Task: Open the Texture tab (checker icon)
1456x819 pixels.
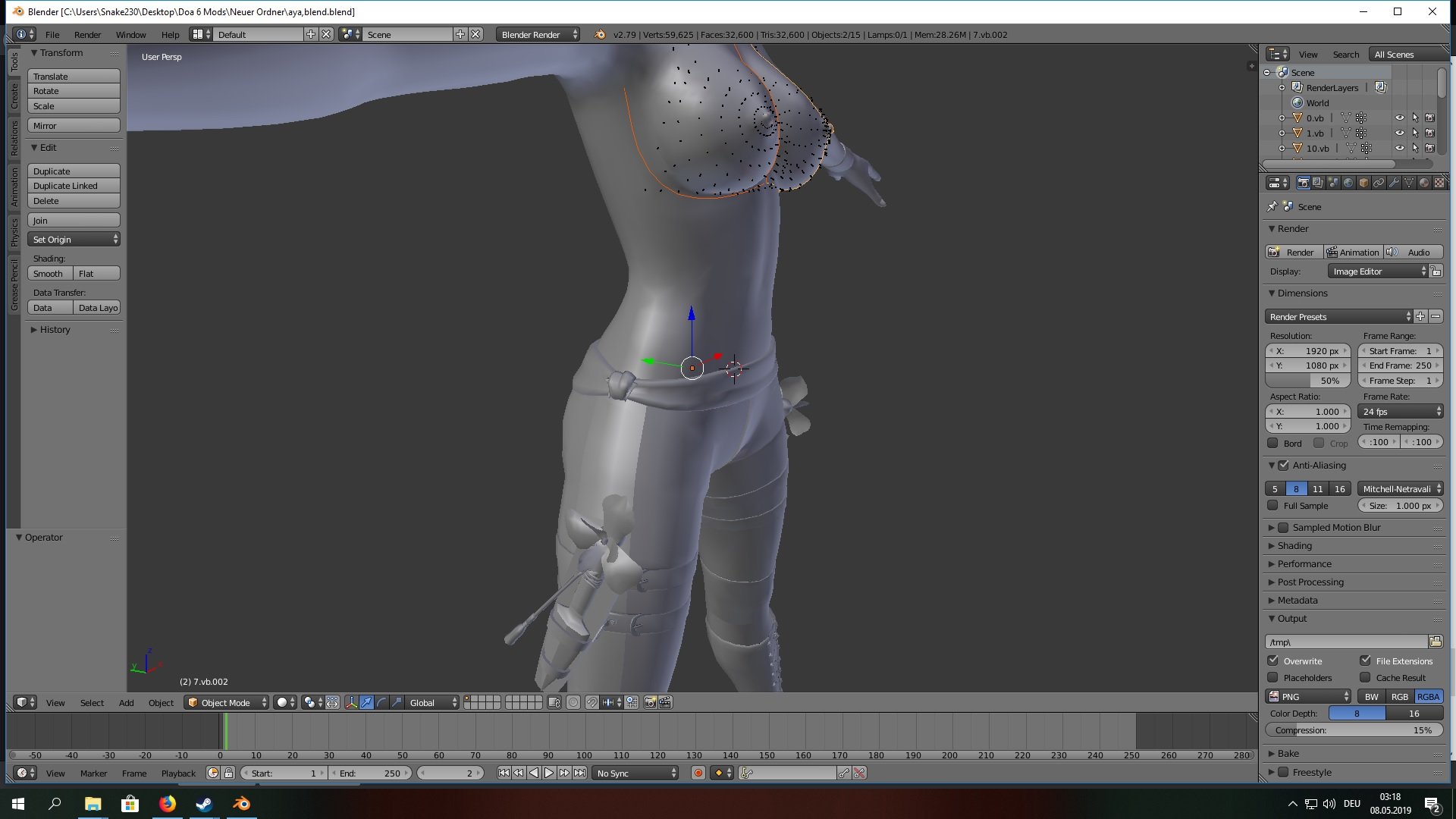Action: click(x=1439, y=183)
